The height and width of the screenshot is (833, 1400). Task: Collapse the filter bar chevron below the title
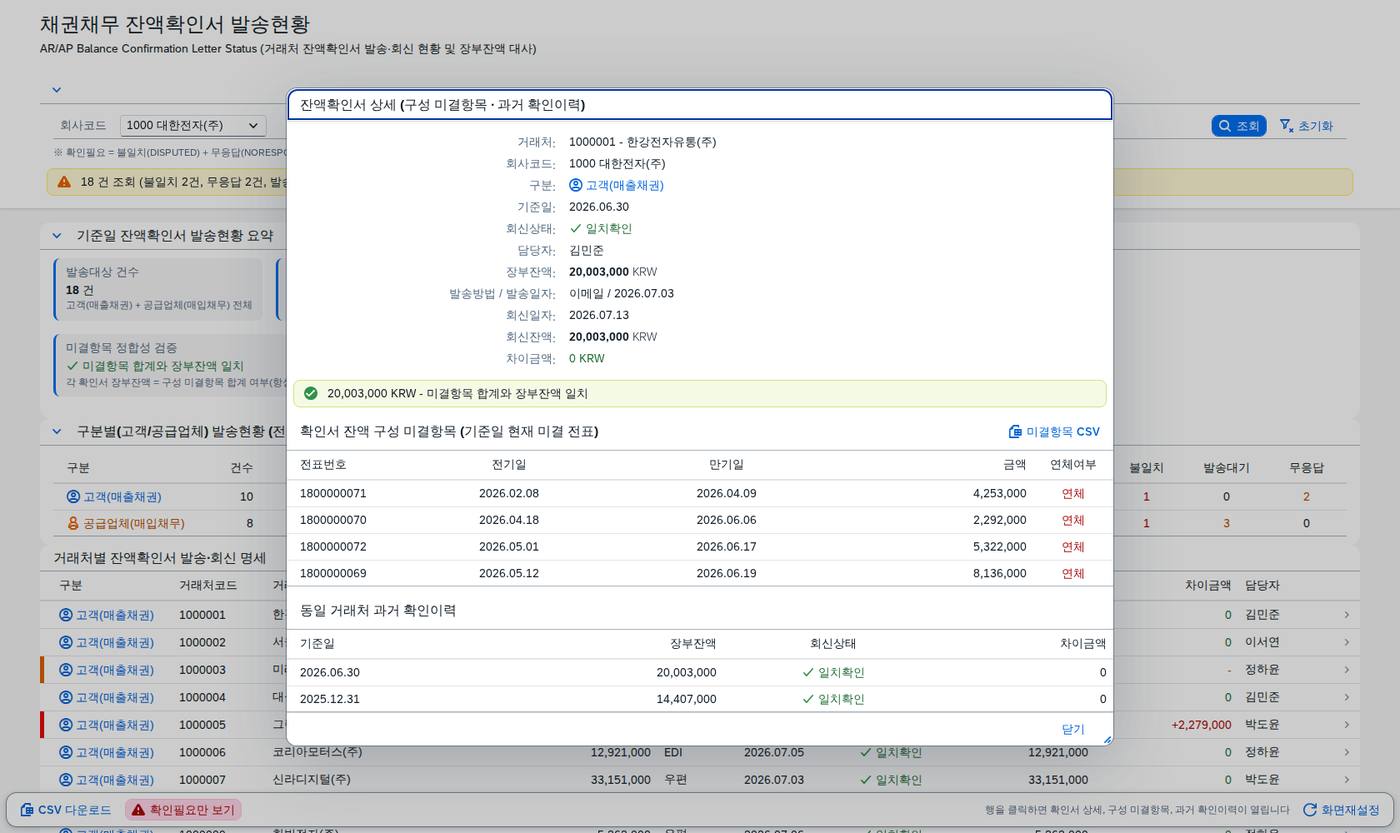[x=56, y=90]
